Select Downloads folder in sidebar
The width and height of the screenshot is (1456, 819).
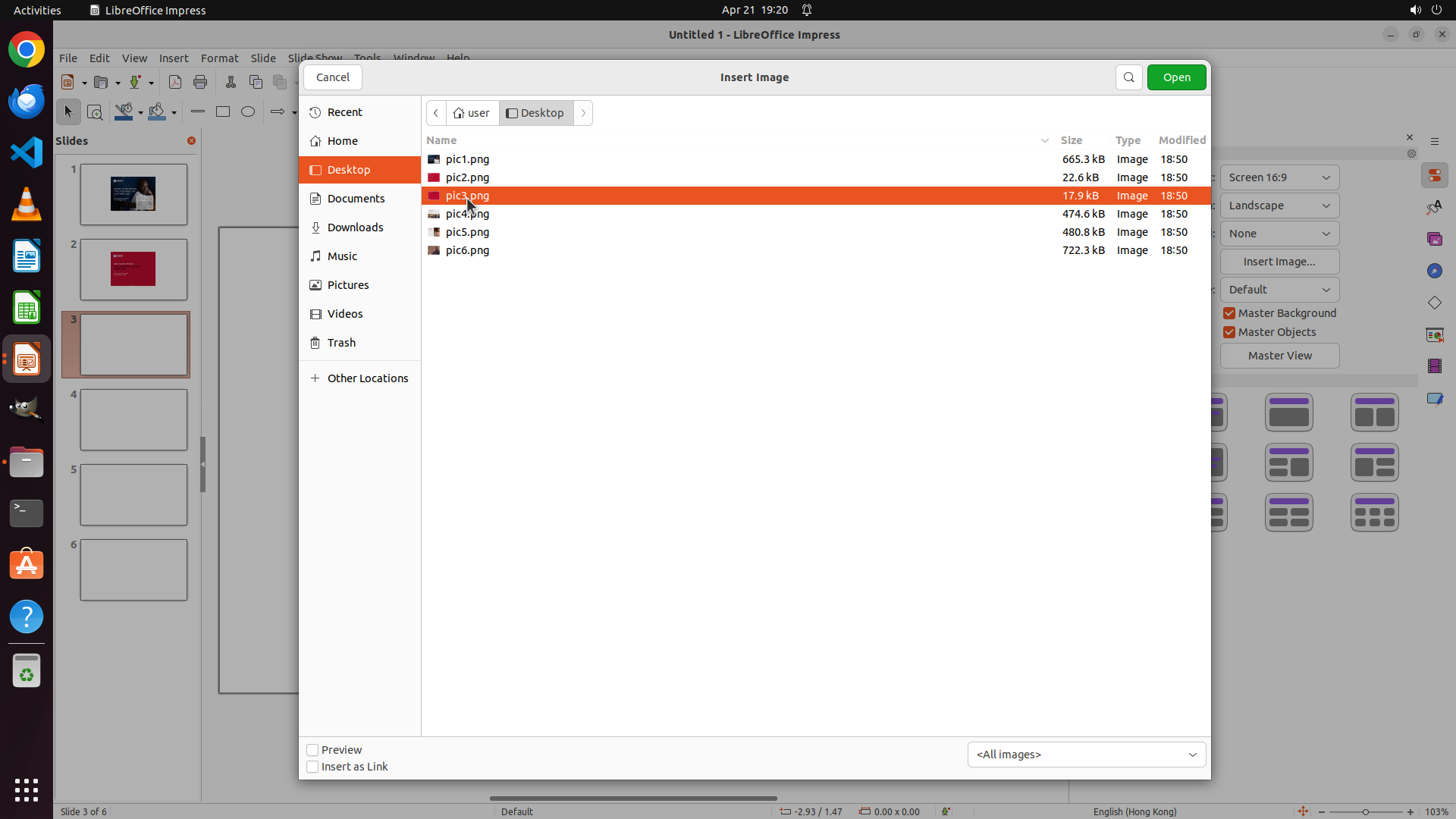click(x=355, y=227)
